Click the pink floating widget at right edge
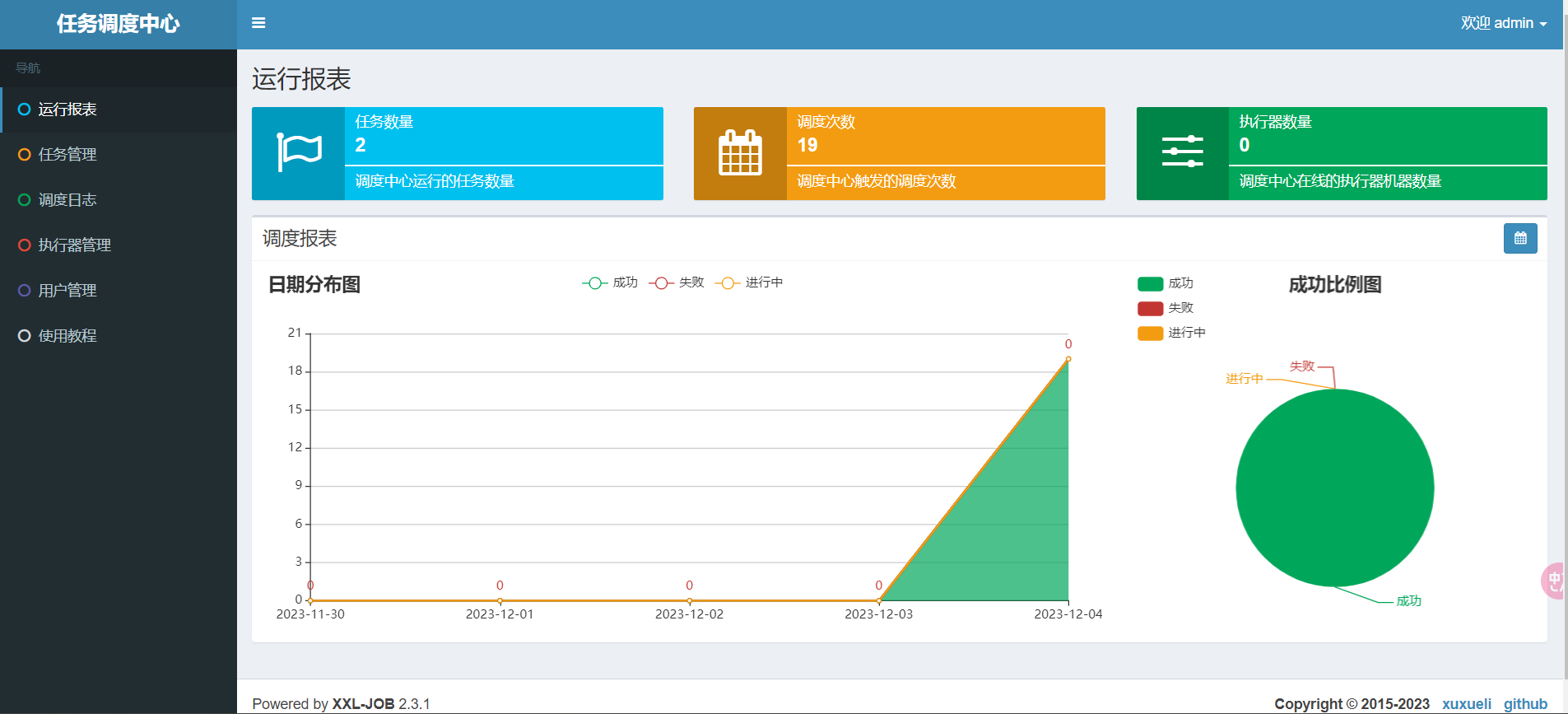The image size is (1568, 714). (1553, 581)
